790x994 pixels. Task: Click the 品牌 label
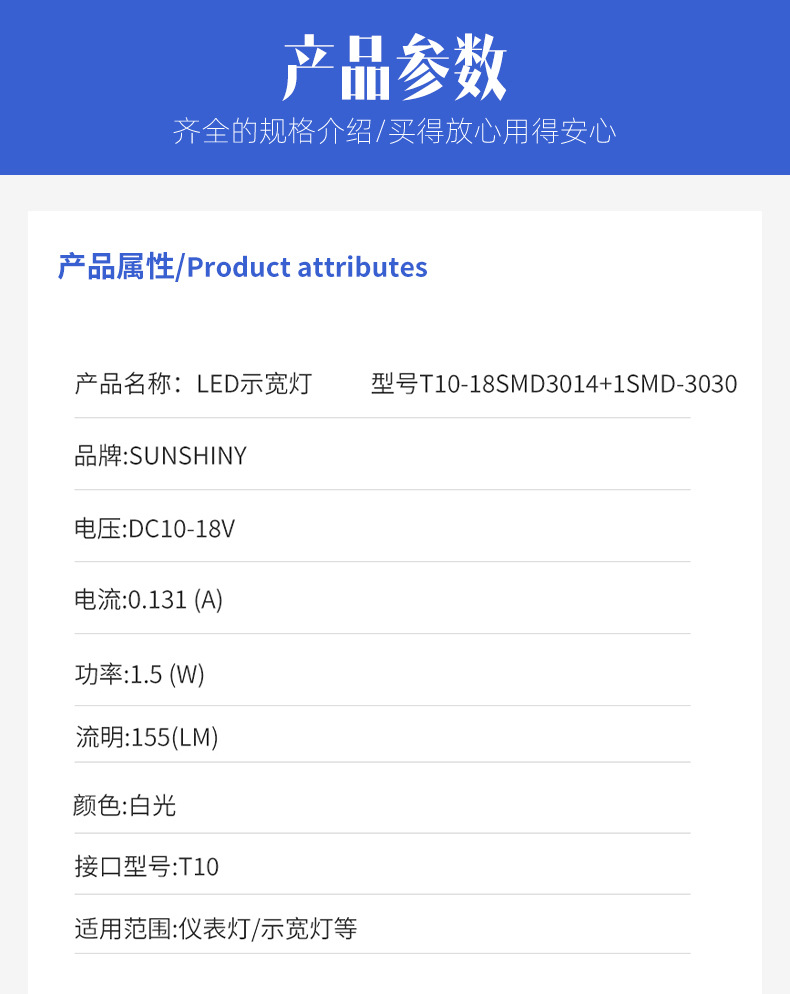[x=98, y=456]
